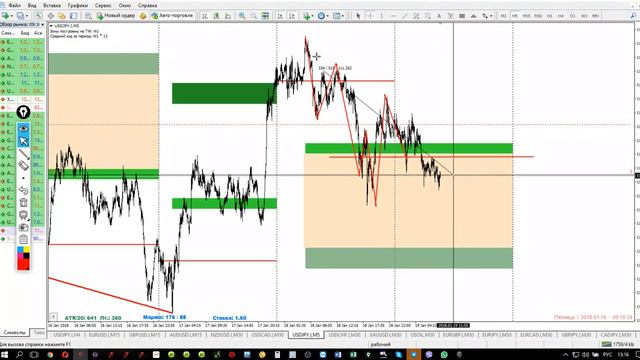Viewport: 640px width, 360px height.
Task: Select the horizontal line tool
Action: [x=393, y=16]
